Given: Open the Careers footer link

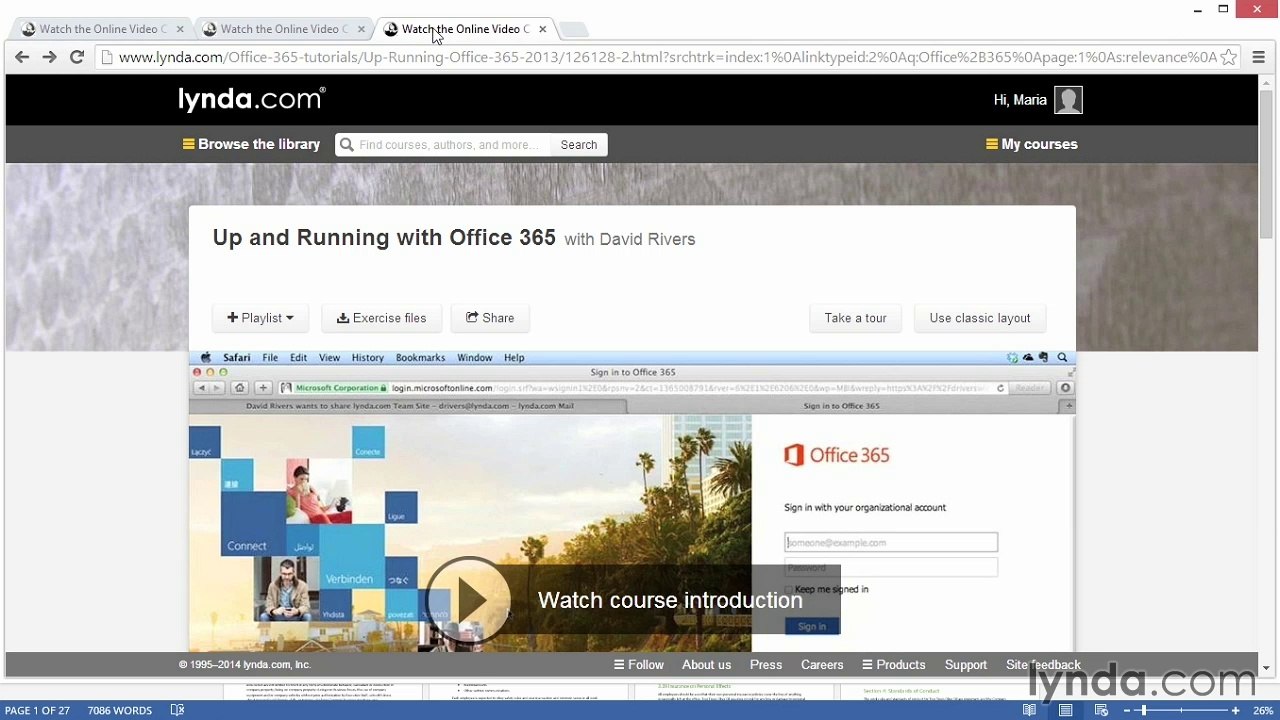Looking at the screenshot, I should (822, 665).
